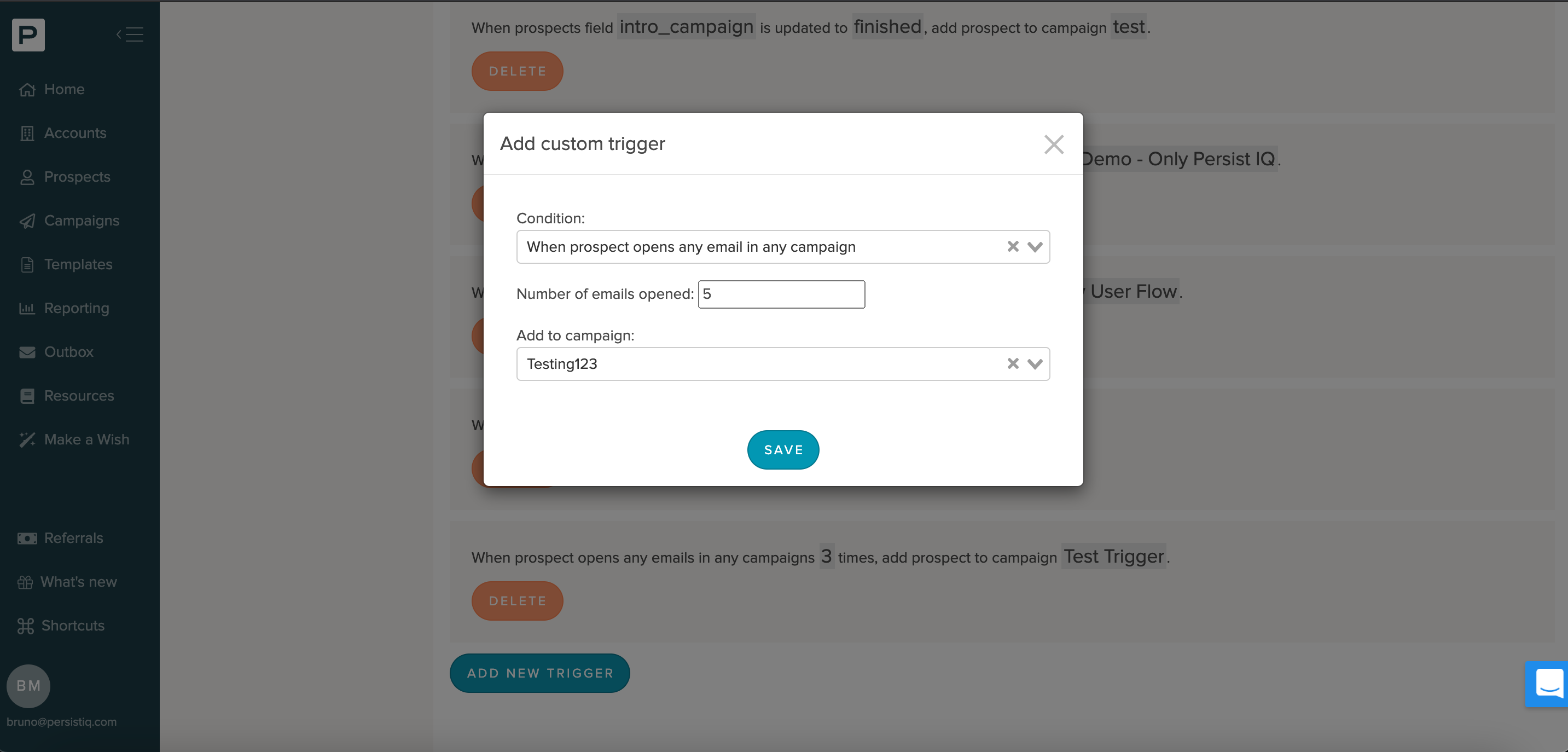The width and height of the screenshot is (1568, 752).
Task: Click the Home icon in sidebar
Action: [28, 89]
